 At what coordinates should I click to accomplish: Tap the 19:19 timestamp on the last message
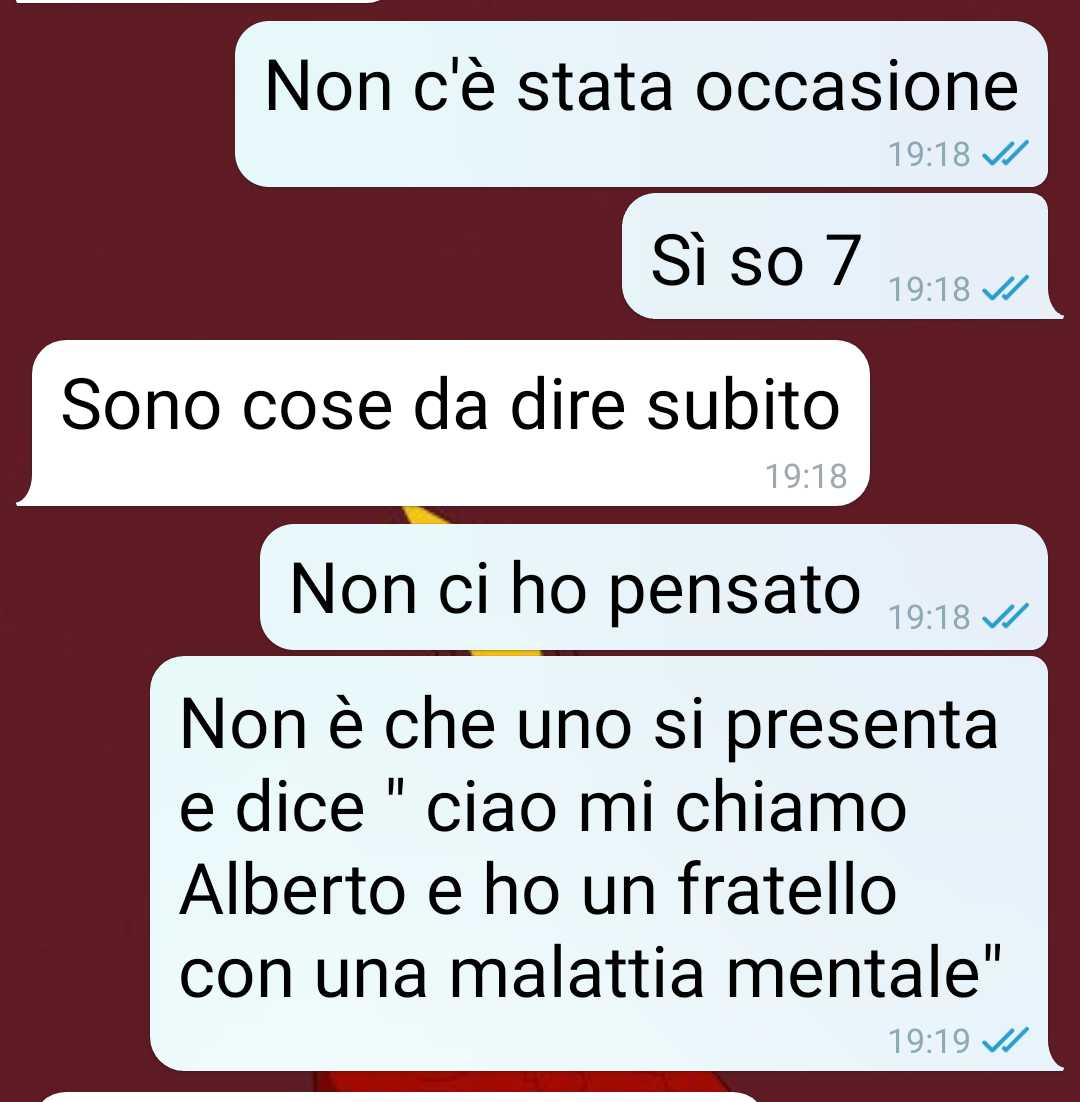pyautogui.click(x=928, y=1042)
